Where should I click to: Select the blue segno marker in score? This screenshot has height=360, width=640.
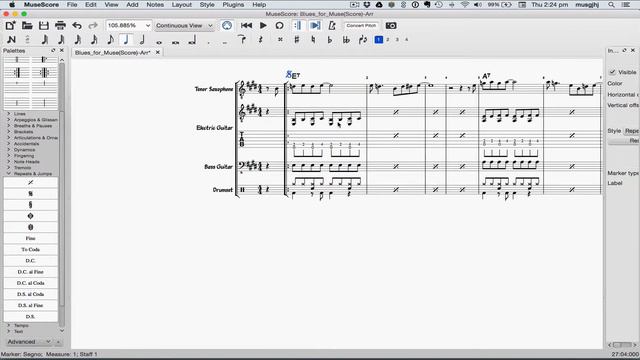coord(289,74)
